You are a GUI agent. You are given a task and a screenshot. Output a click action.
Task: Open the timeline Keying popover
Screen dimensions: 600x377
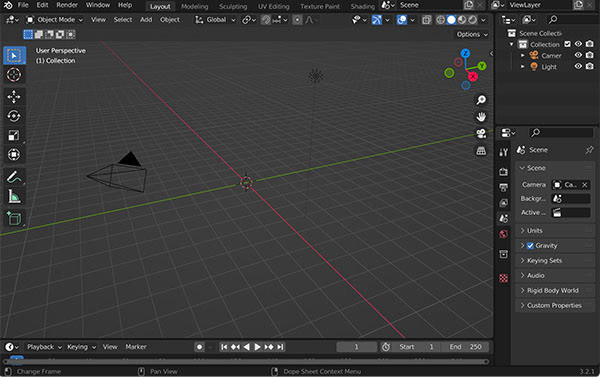click(x=81, y=347)
